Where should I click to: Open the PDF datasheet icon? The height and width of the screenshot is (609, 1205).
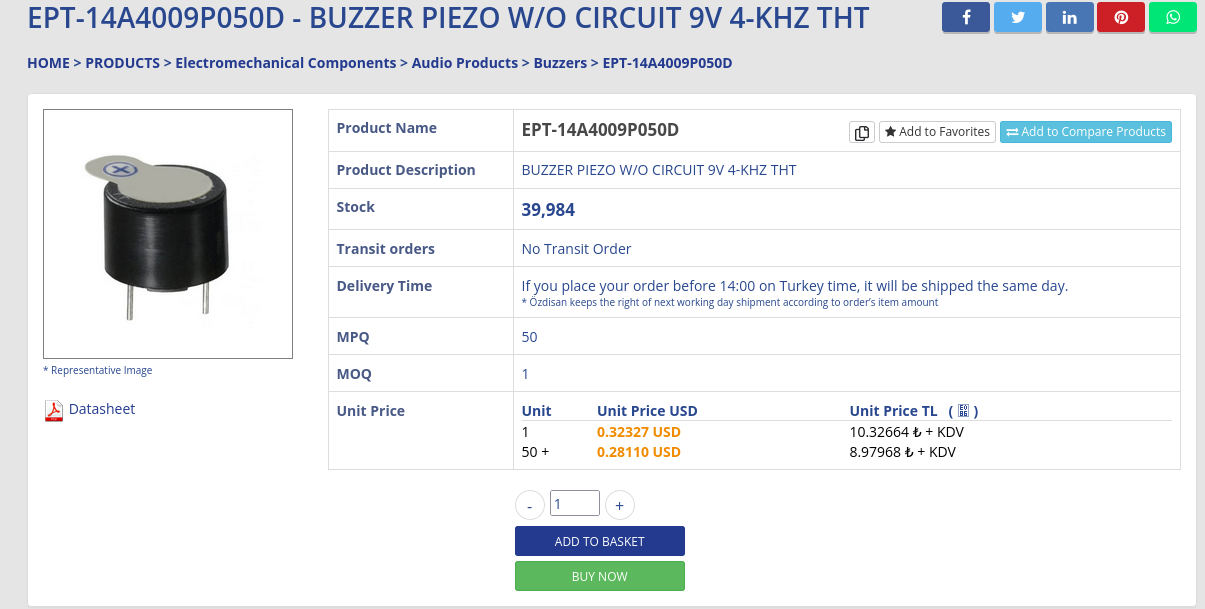(x=54, y=410)
